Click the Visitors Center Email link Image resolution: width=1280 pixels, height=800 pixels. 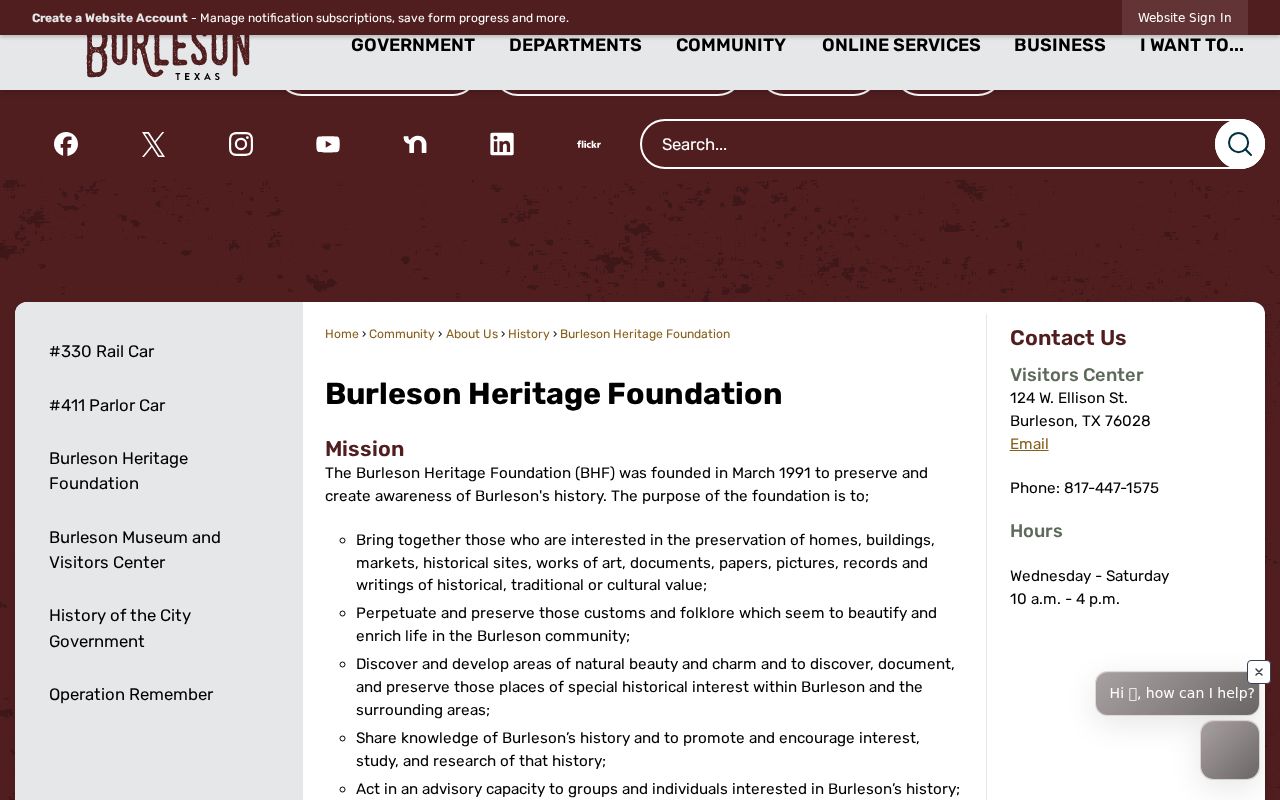(x=1029, y=444)
